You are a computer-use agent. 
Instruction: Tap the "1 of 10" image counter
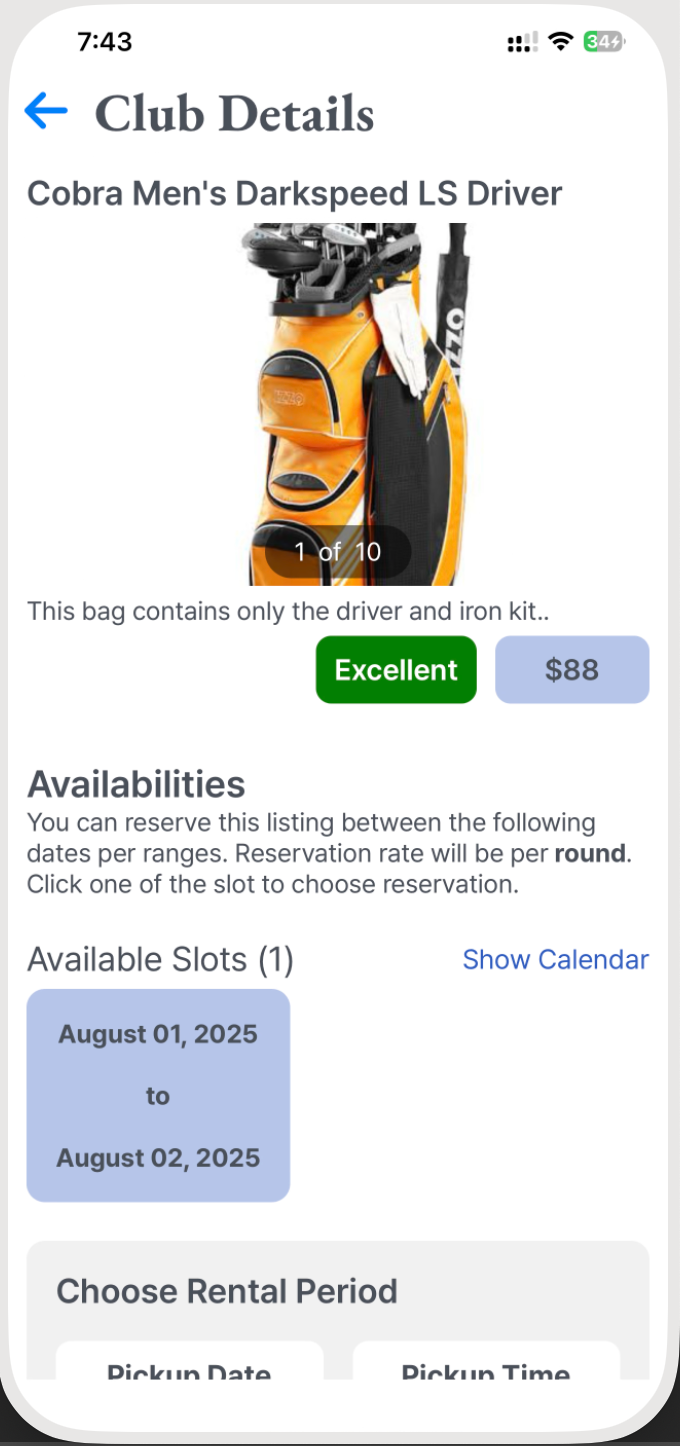click(x=338, y=551)
